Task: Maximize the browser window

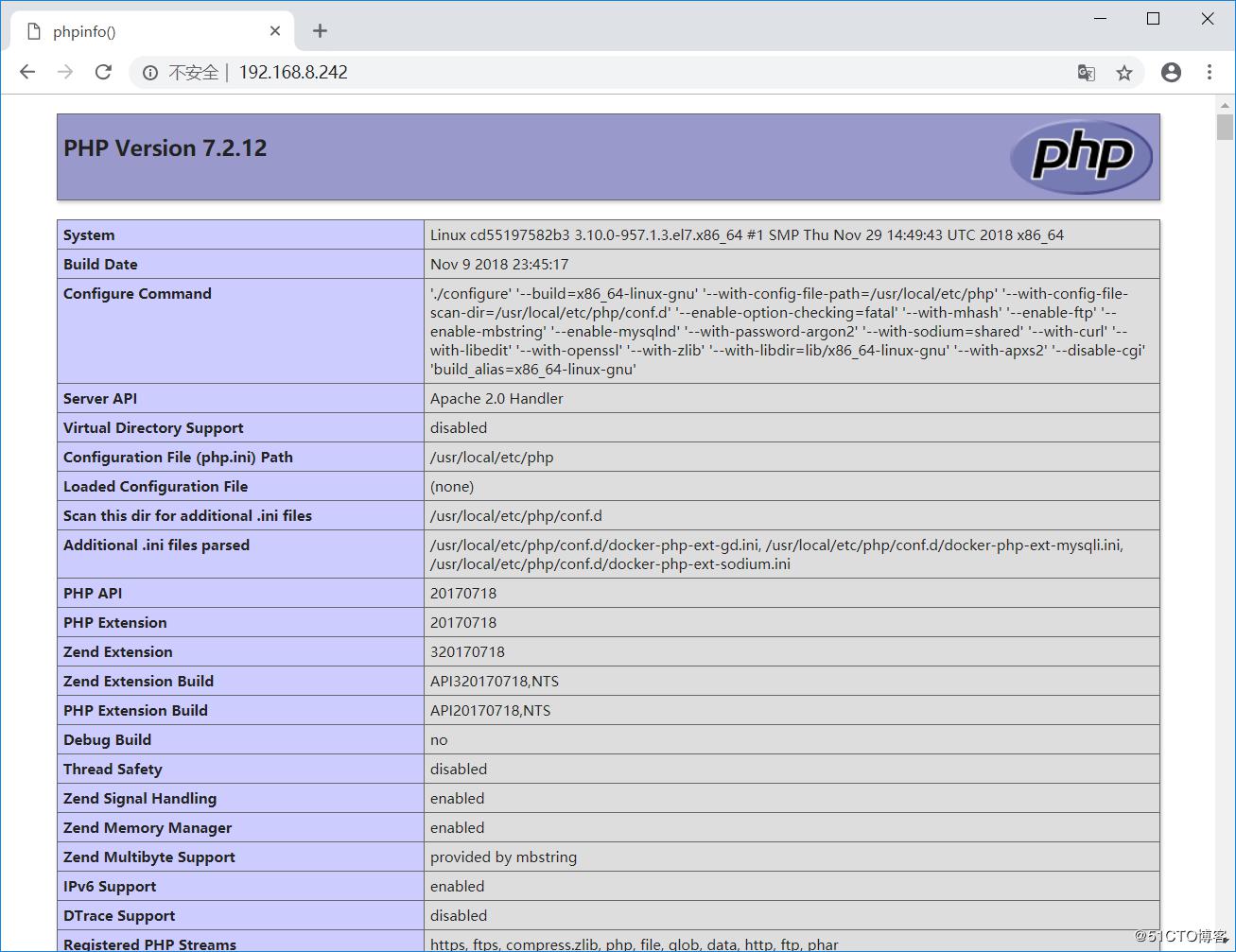Action: (1153, 19)
